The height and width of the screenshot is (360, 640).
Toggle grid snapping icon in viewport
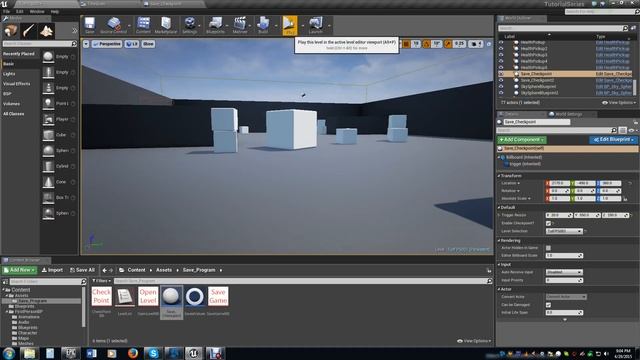pyautogui.click(x=407, y=44)
